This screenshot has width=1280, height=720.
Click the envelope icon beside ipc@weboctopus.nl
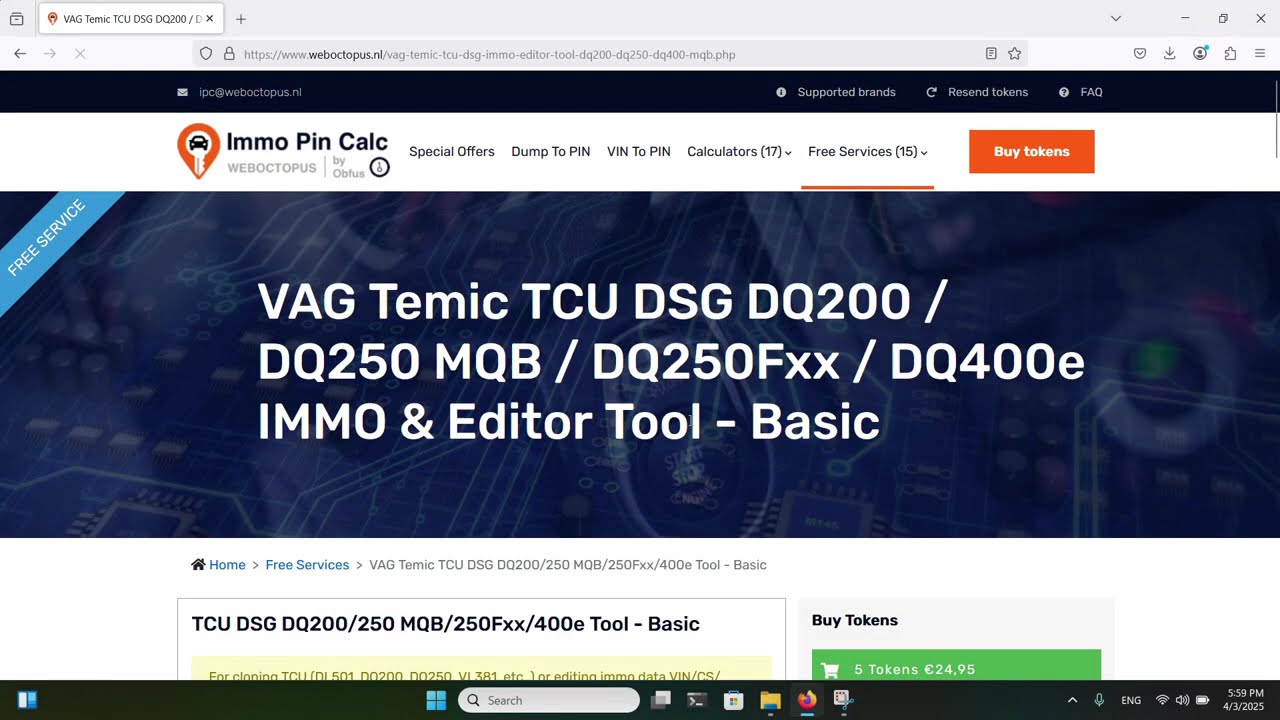(182, 92)
